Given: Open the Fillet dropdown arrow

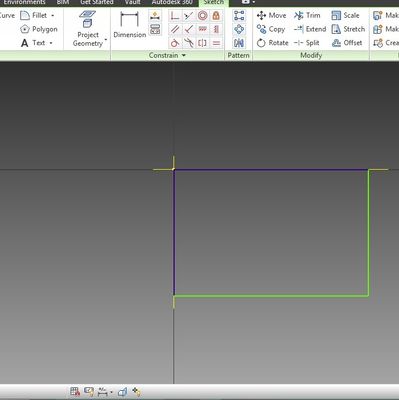Looking at the screenshot, I should click(x=53, y=16).
